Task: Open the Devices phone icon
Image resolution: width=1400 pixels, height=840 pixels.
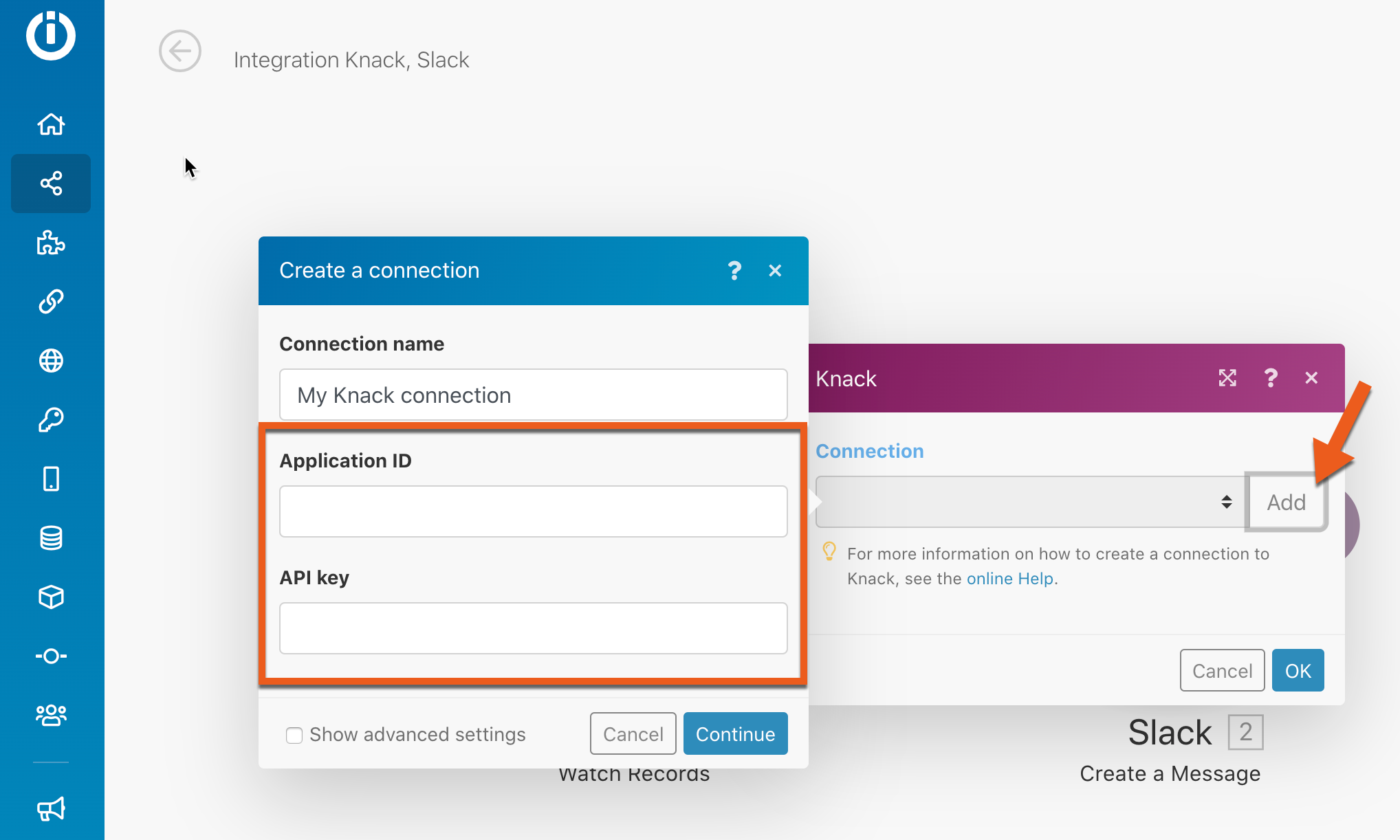Action: tap(51, 478)
